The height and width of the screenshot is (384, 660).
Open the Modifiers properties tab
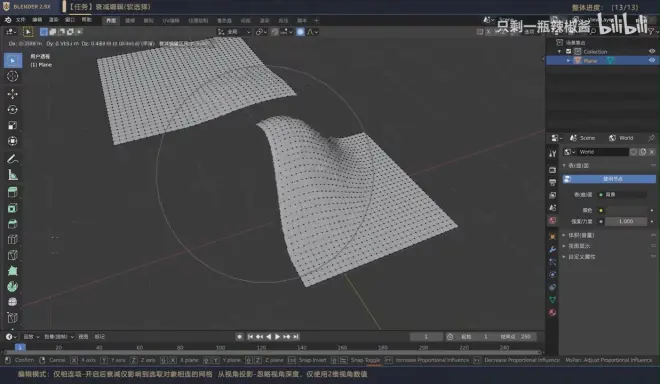click(x=553, y=249)
